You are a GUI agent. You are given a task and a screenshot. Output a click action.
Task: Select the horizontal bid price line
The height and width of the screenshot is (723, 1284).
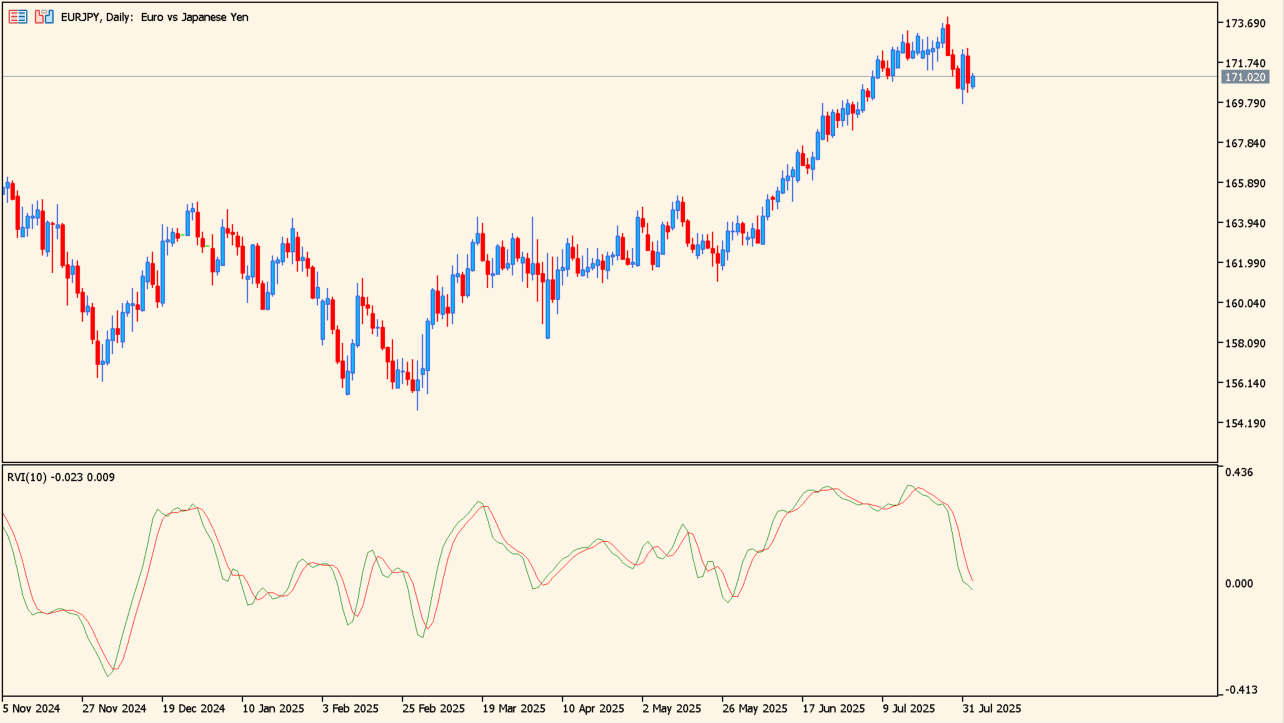[x=600, y=76]
